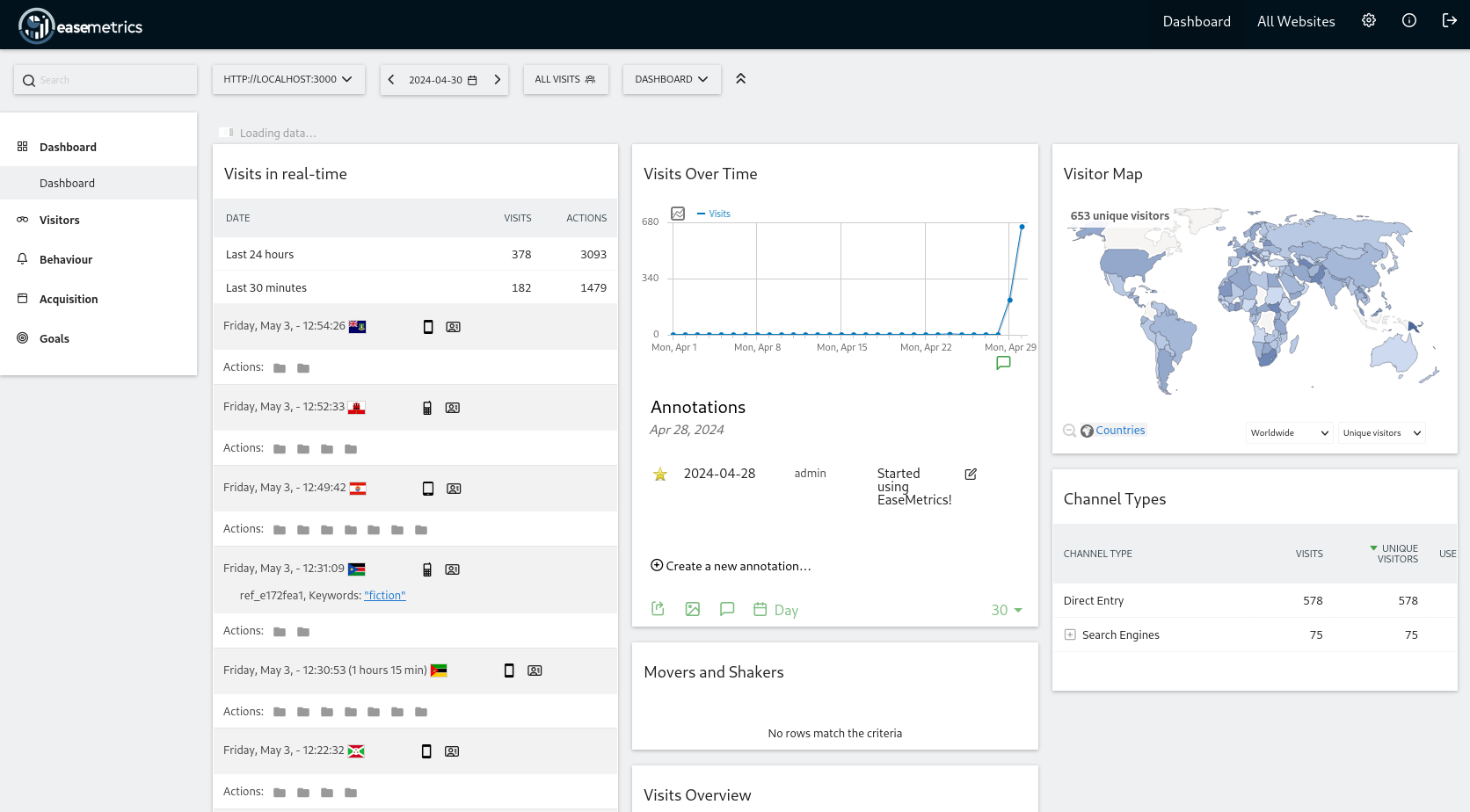The width and height of the screenshot is (1470, 812).
Task: Click Create a new annotation link
Action: pos(739,566)
